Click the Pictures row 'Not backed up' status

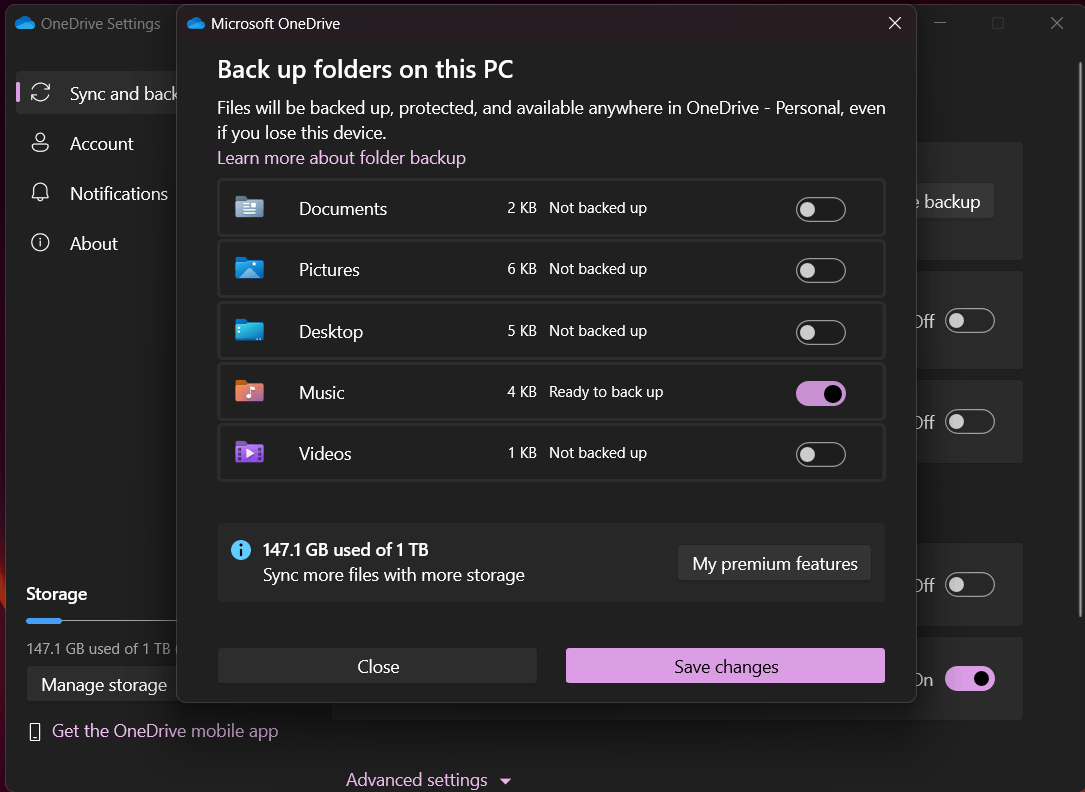pyautogui.click(x=598, y=268)
